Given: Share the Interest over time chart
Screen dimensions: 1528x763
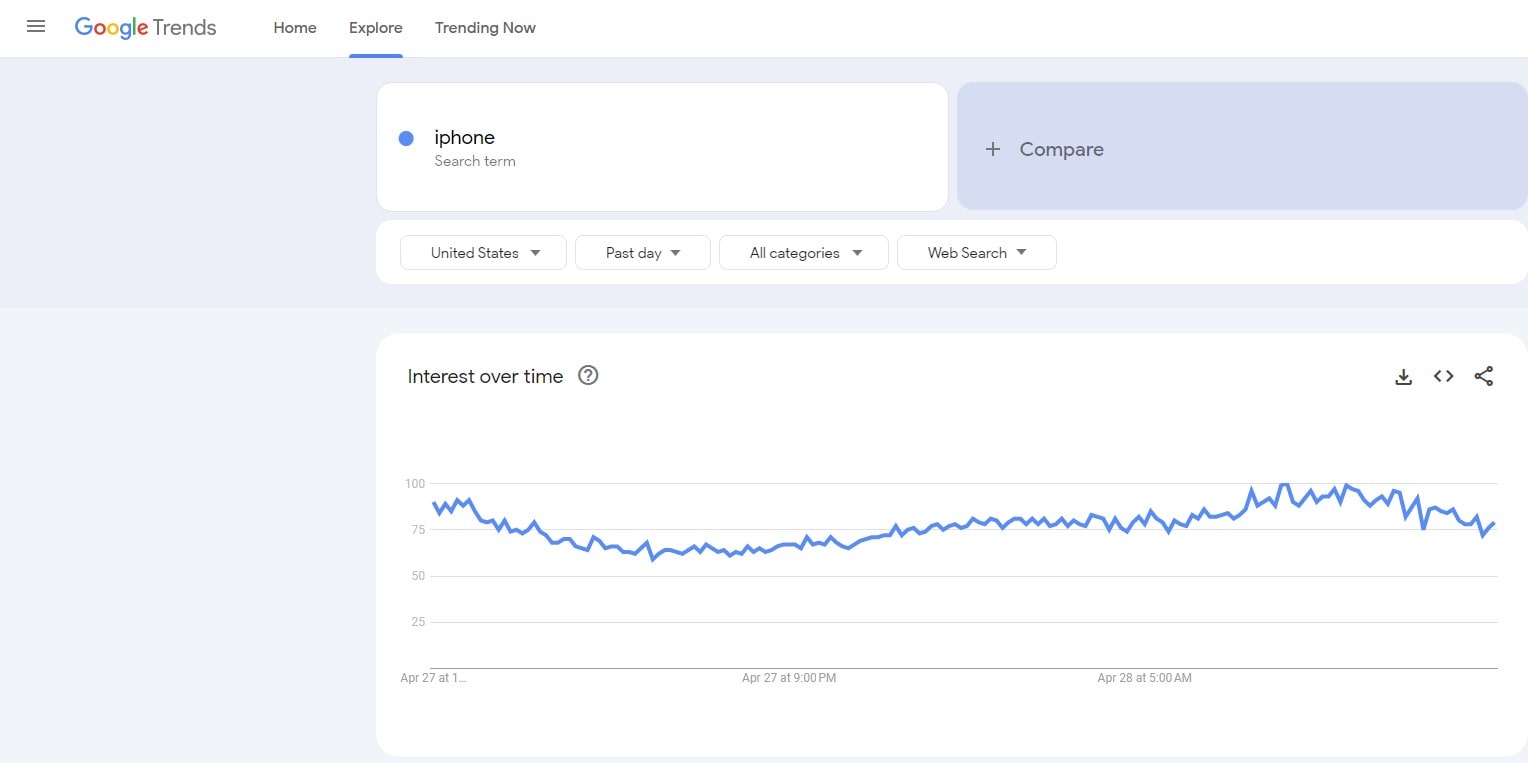Looking at the screenshot, I should (x=1484, y=376).
